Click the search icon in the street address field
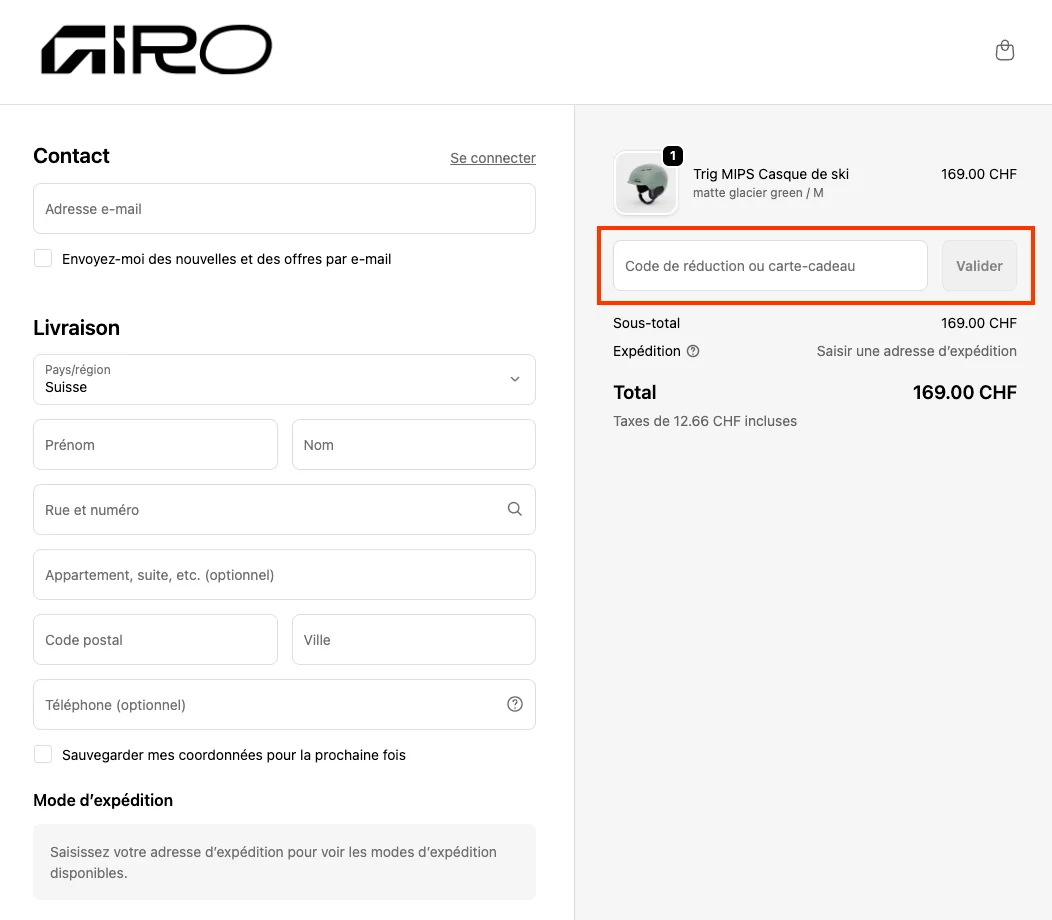Viewport: 1052px width, 920px height. (514, 509)
